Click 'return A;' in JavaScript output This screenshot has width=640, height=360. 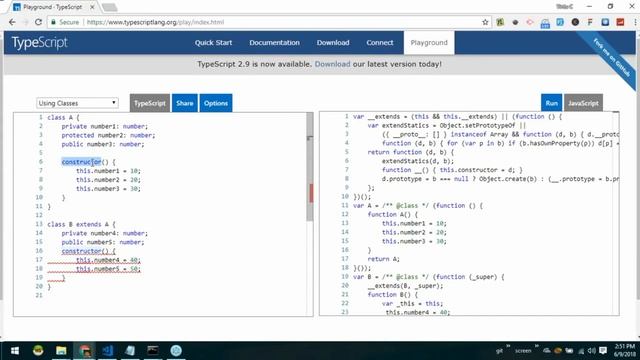coord(383,259)
